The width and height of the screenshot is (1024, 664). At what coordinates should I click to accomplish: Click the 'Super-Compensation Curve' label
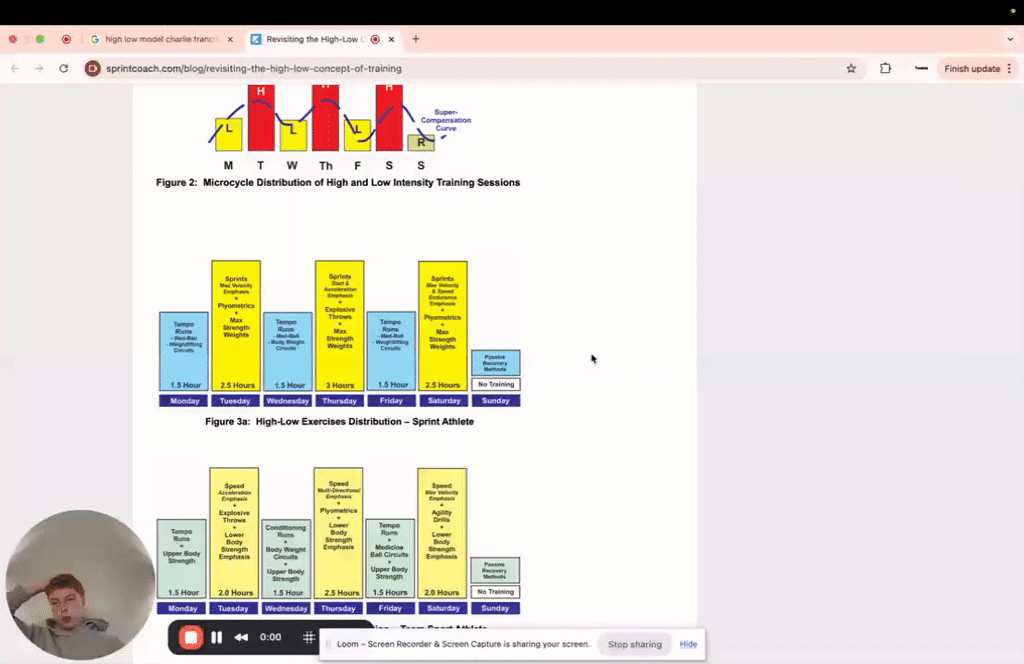click(445, 120)
